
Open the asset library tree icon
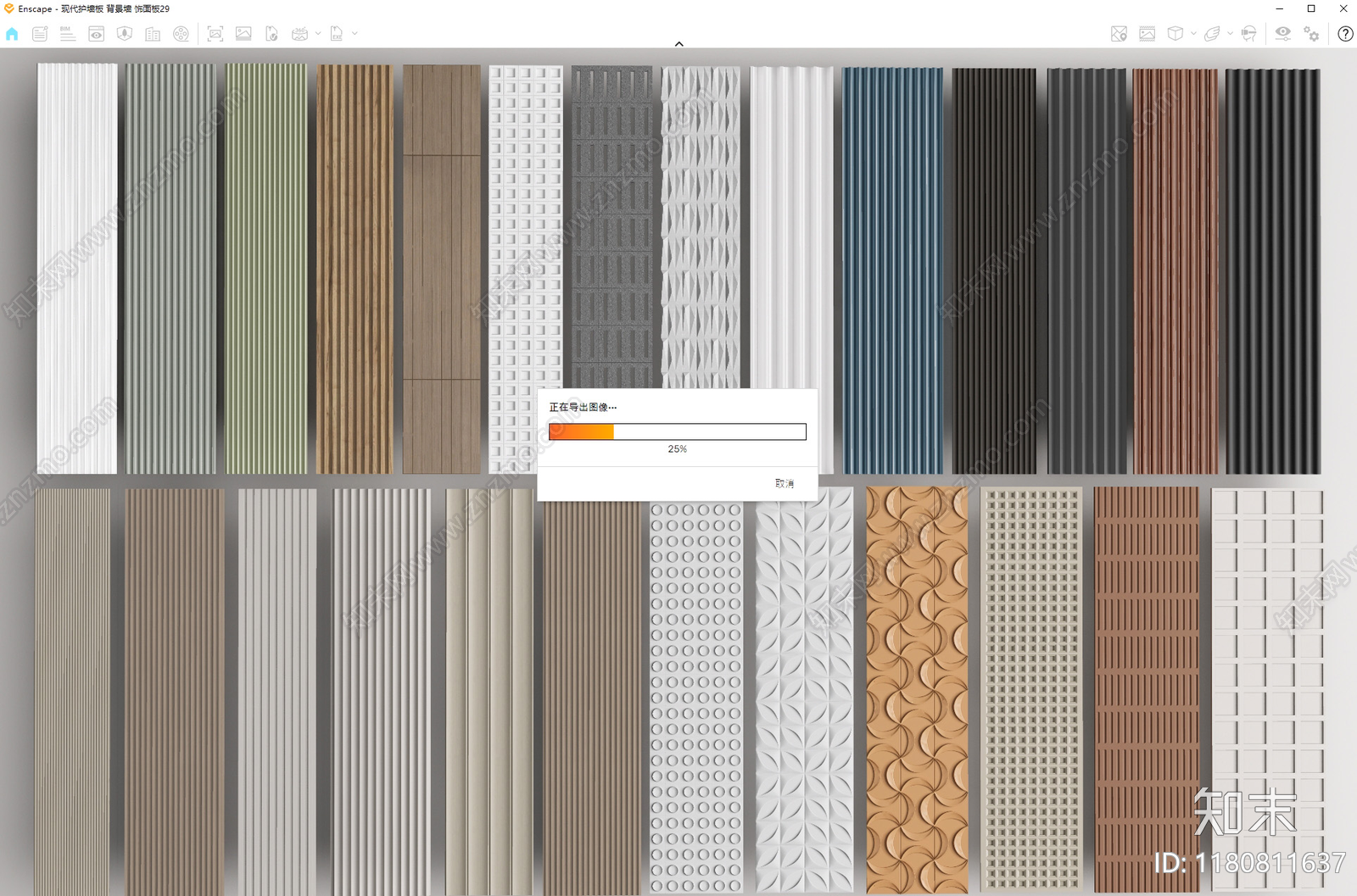(125, 34)
